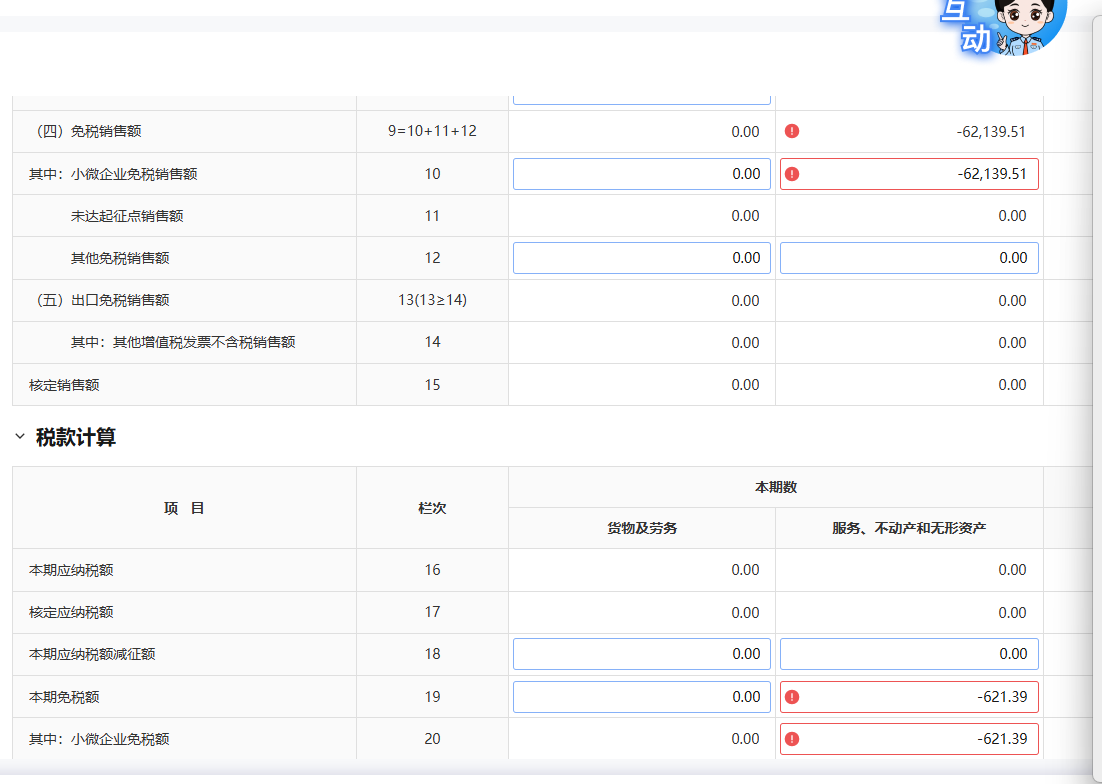This screenshot has width=1102, height=784.
Task: Click error icon beside 小微企业免税销售额 services value
Action: pos(792,174)
